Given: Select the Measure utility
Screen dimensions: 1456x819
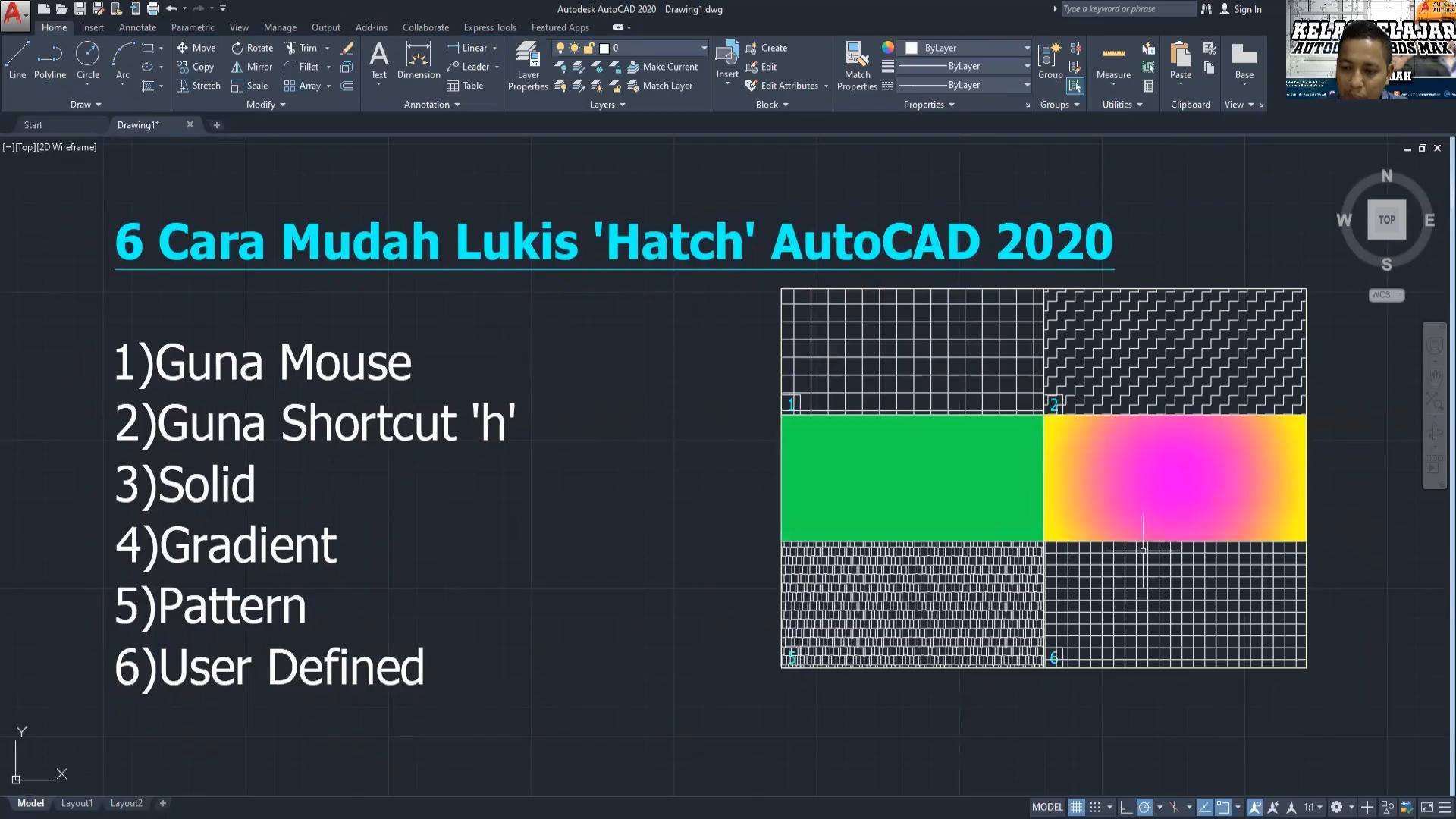Looking at the screenshot, I should click(1113, 61).
